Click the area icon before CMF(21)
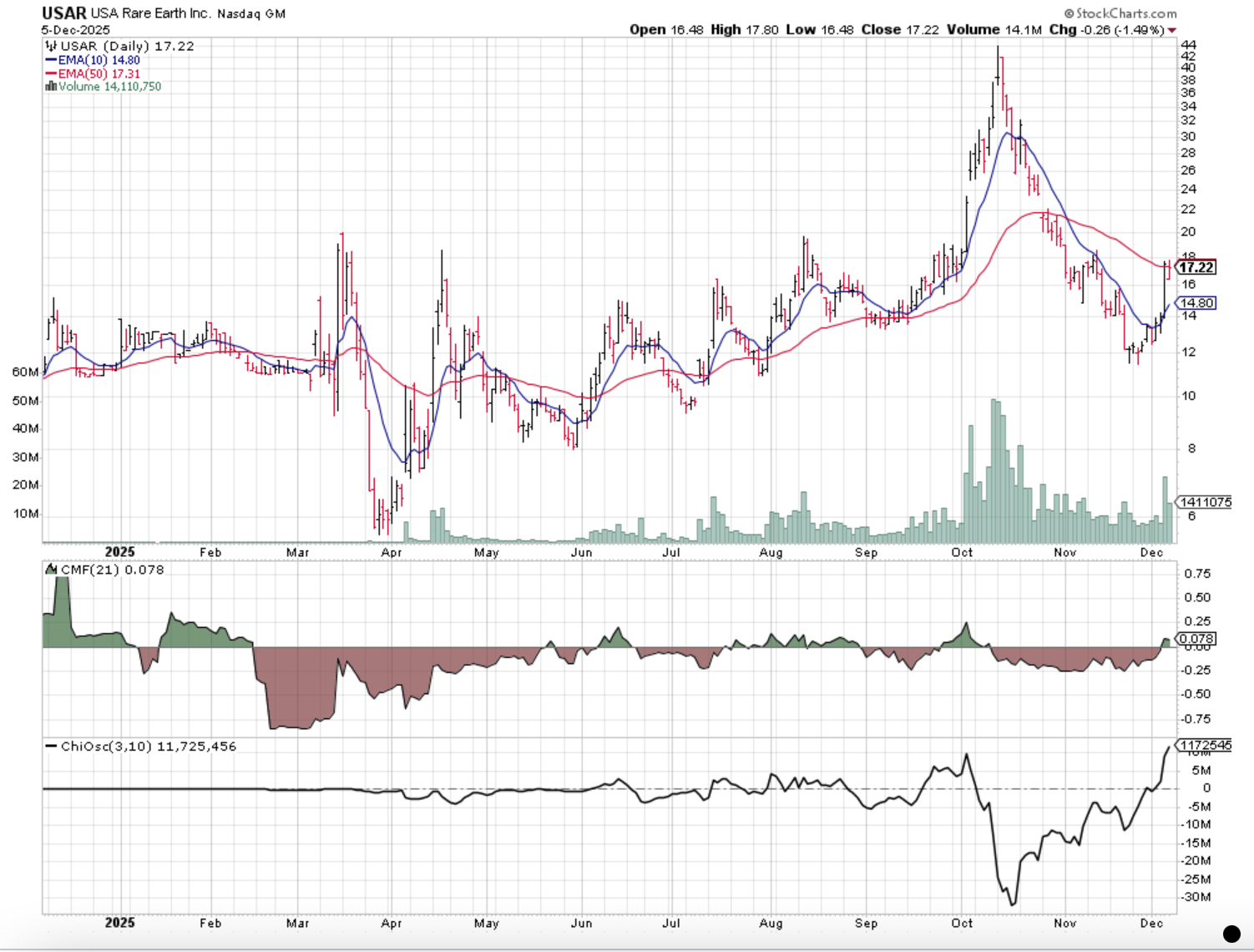The width and height of the screenshot is (1254, 952). 51,570
